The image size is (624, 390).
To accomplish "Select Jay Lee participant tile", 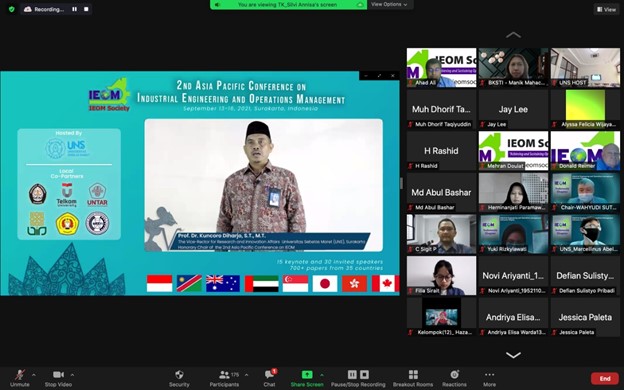I will click(513, 109).
